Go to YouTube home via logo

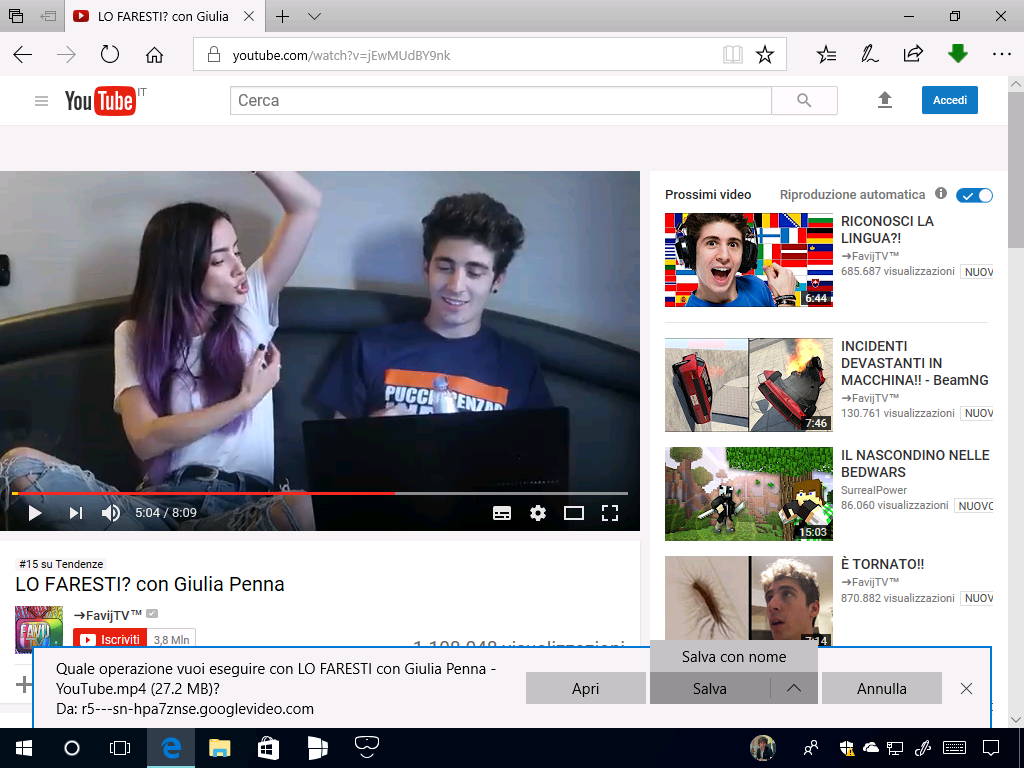[x=100, y=101]
